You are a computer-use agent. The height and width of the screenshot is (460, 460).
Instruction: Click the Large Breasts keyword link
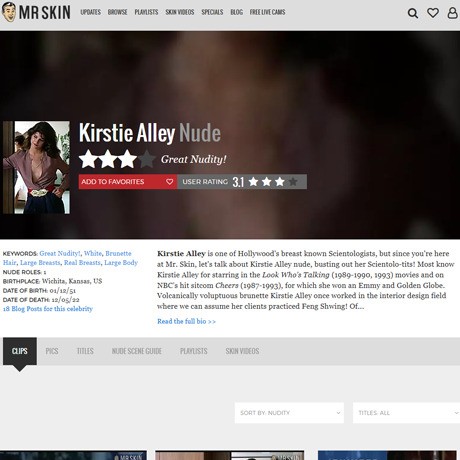pos(40,263)
